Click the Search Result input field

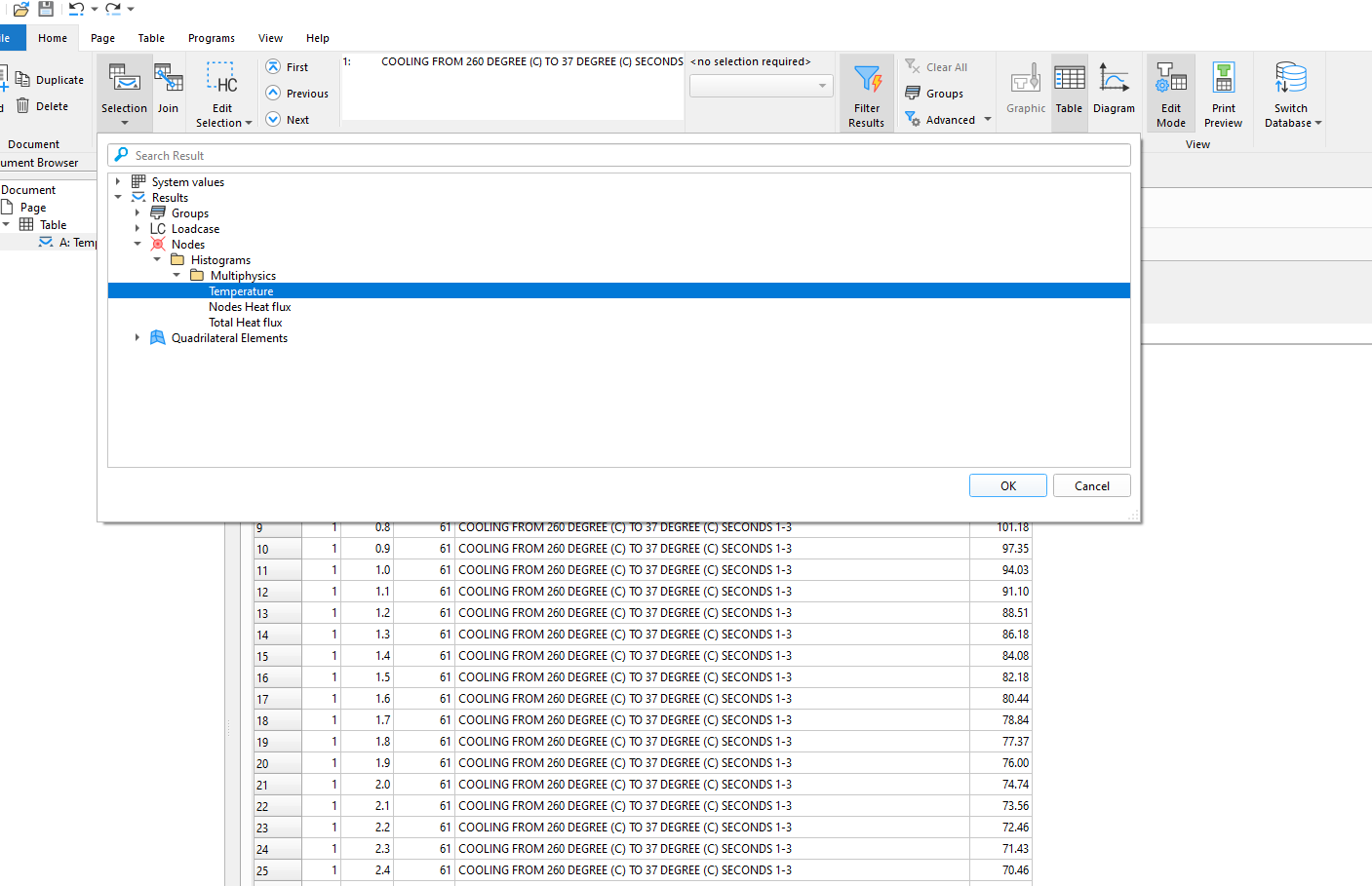click(624, 156)
